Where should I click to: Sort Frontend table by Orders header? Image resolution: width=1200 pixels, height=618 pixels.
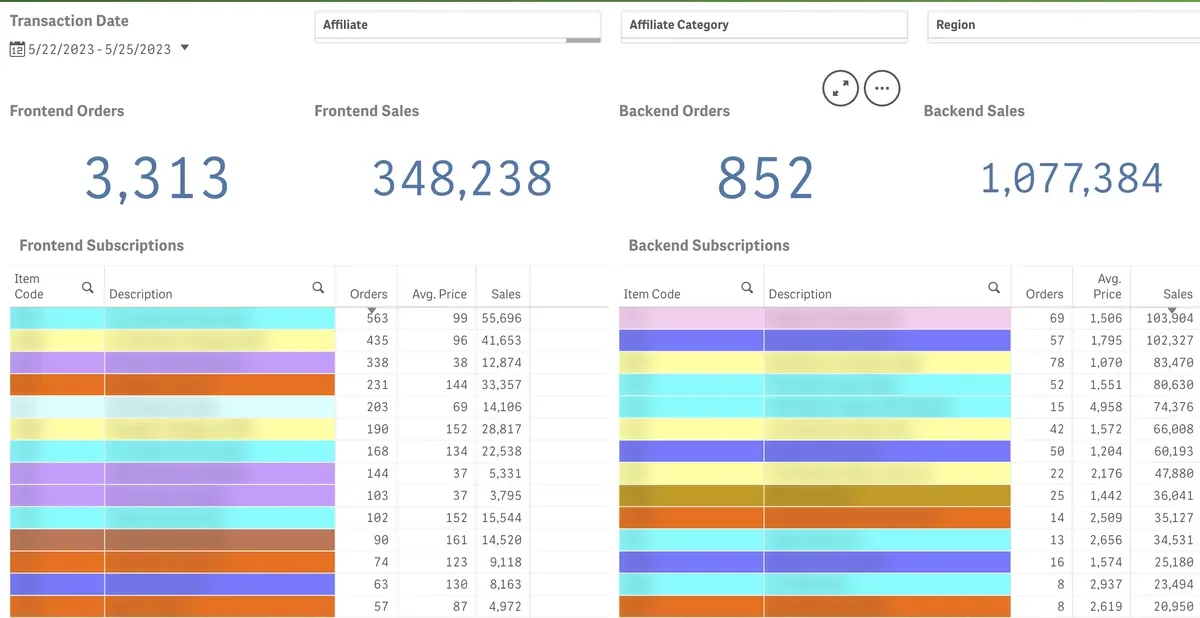(368, 294)
